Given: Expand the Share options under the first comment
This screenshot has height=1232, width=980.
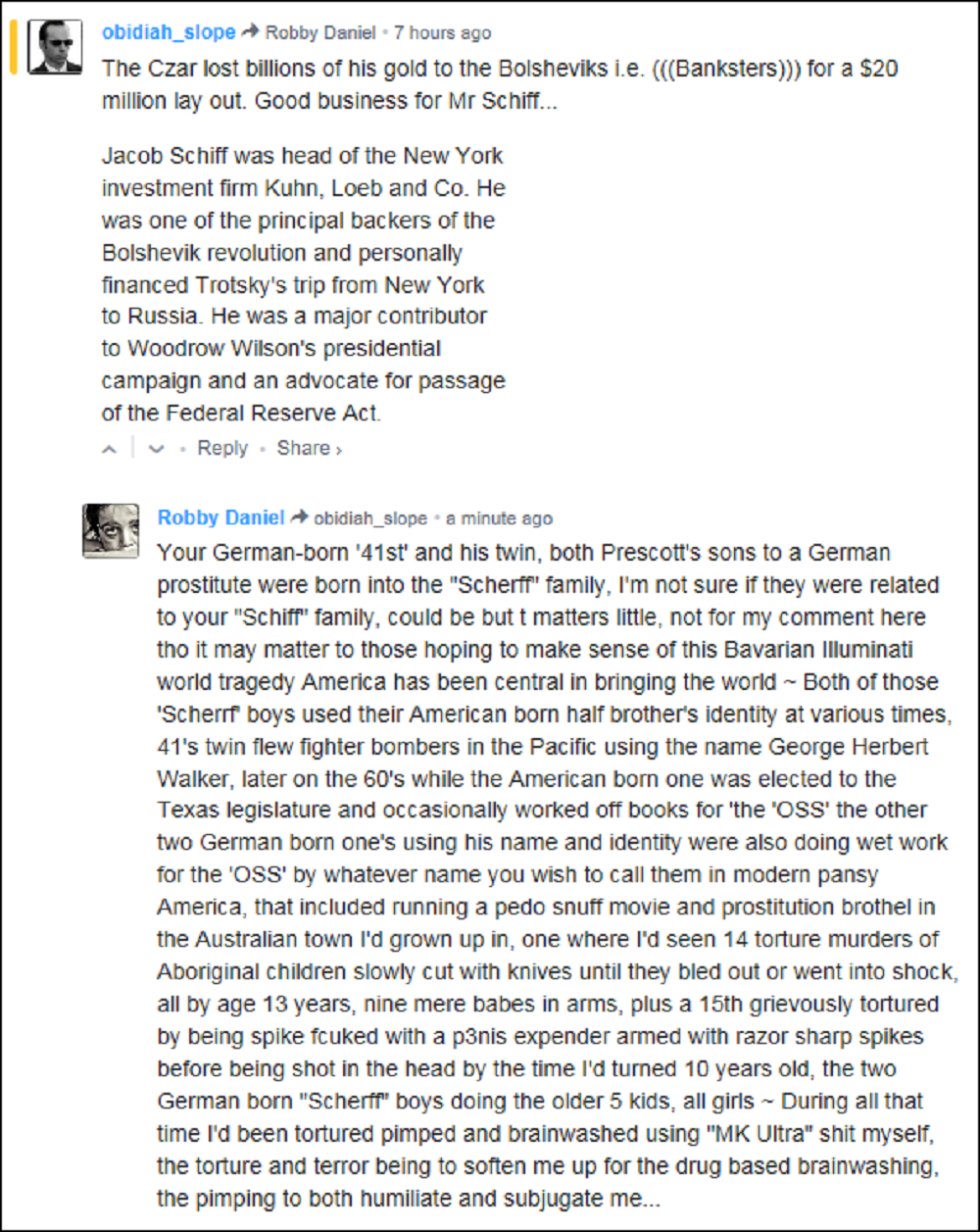Looking at the screenshot, I should click(309, 448).
